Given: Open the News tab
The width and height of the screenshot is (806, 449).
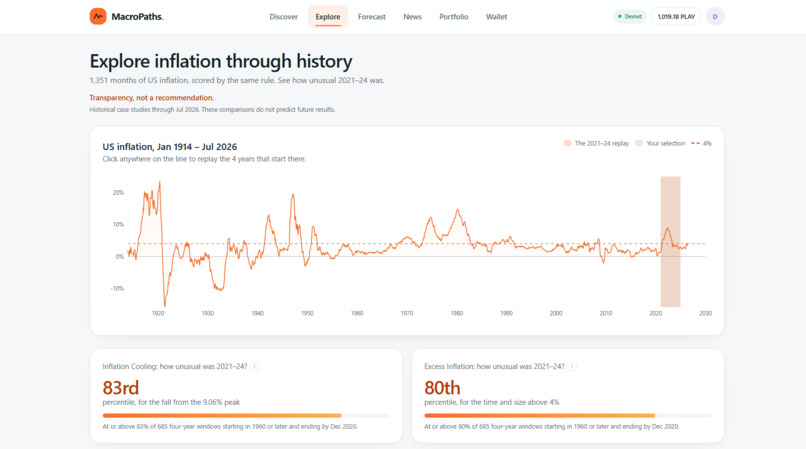Looking at the screenshot, I should point(412,17).
